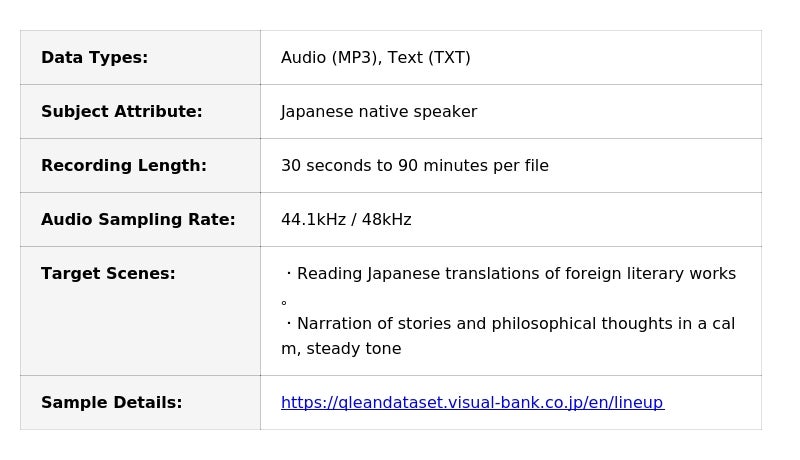Select the "Subject Attribute:" label
800x460 pixels.
[121, 112]
